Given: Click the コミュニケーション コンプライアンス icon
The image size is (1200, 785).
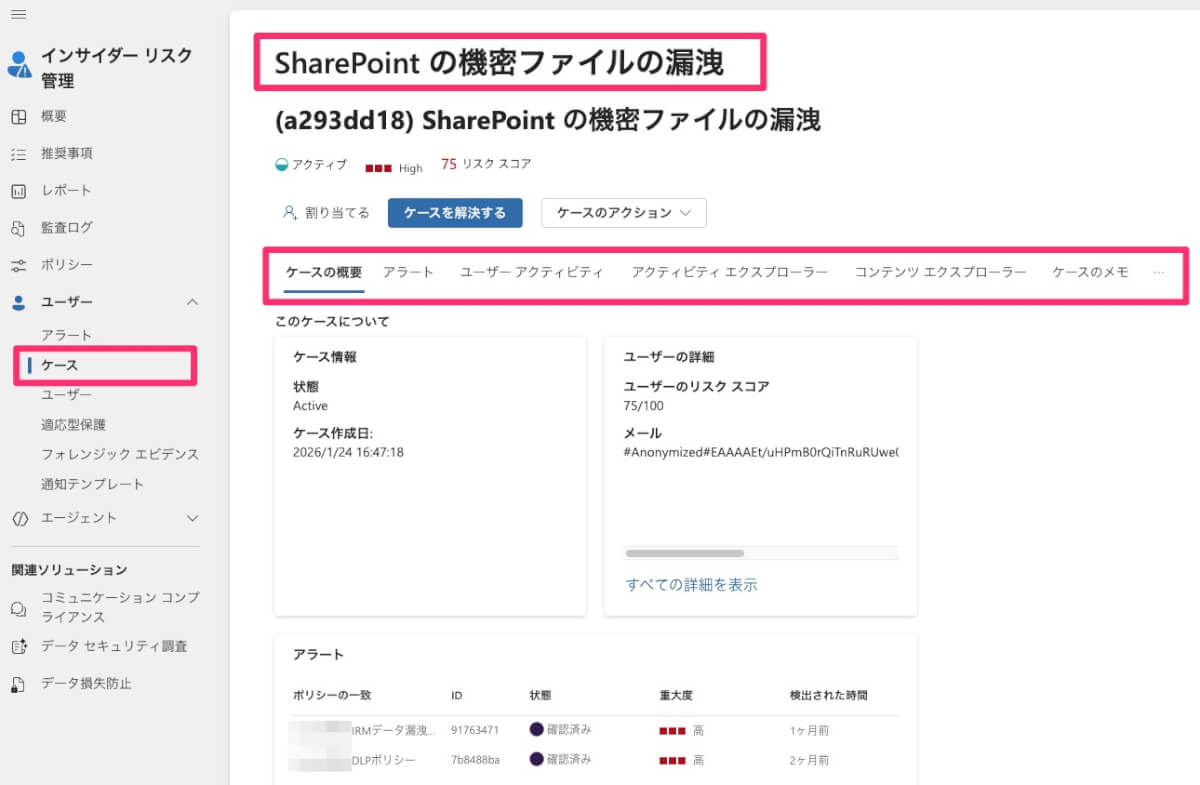Looking at the screenshot, I should point(18,608).
